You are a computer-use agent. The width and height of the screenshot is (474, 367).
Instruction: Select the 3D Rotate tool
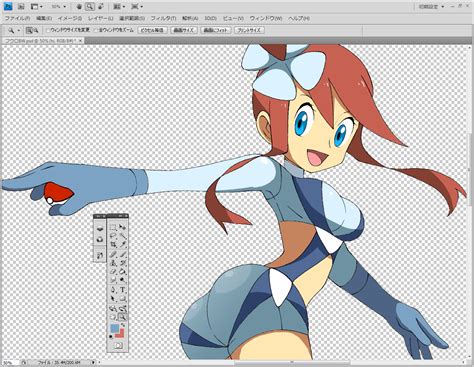click(x=113, y=308)
